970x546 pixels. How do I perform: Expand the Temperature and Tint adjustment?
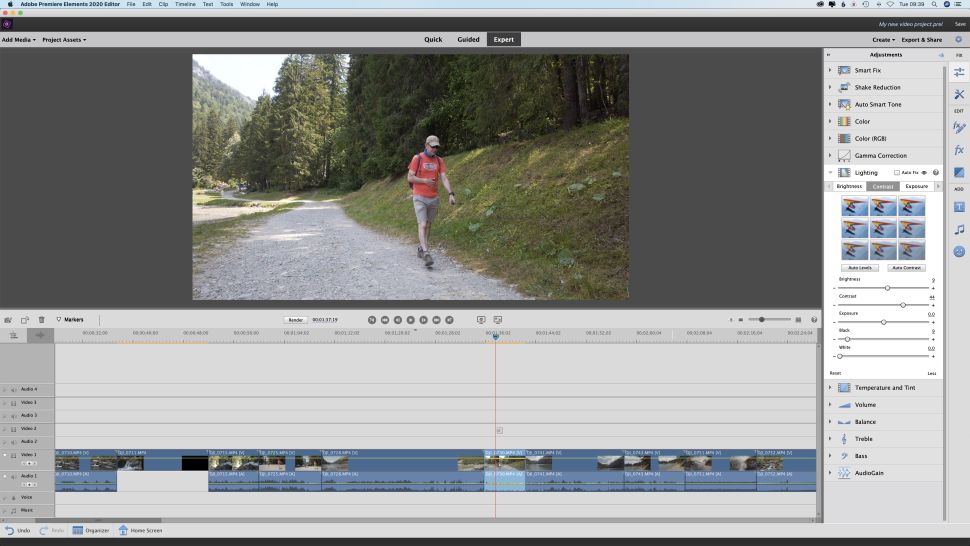(x=830, y=388)
